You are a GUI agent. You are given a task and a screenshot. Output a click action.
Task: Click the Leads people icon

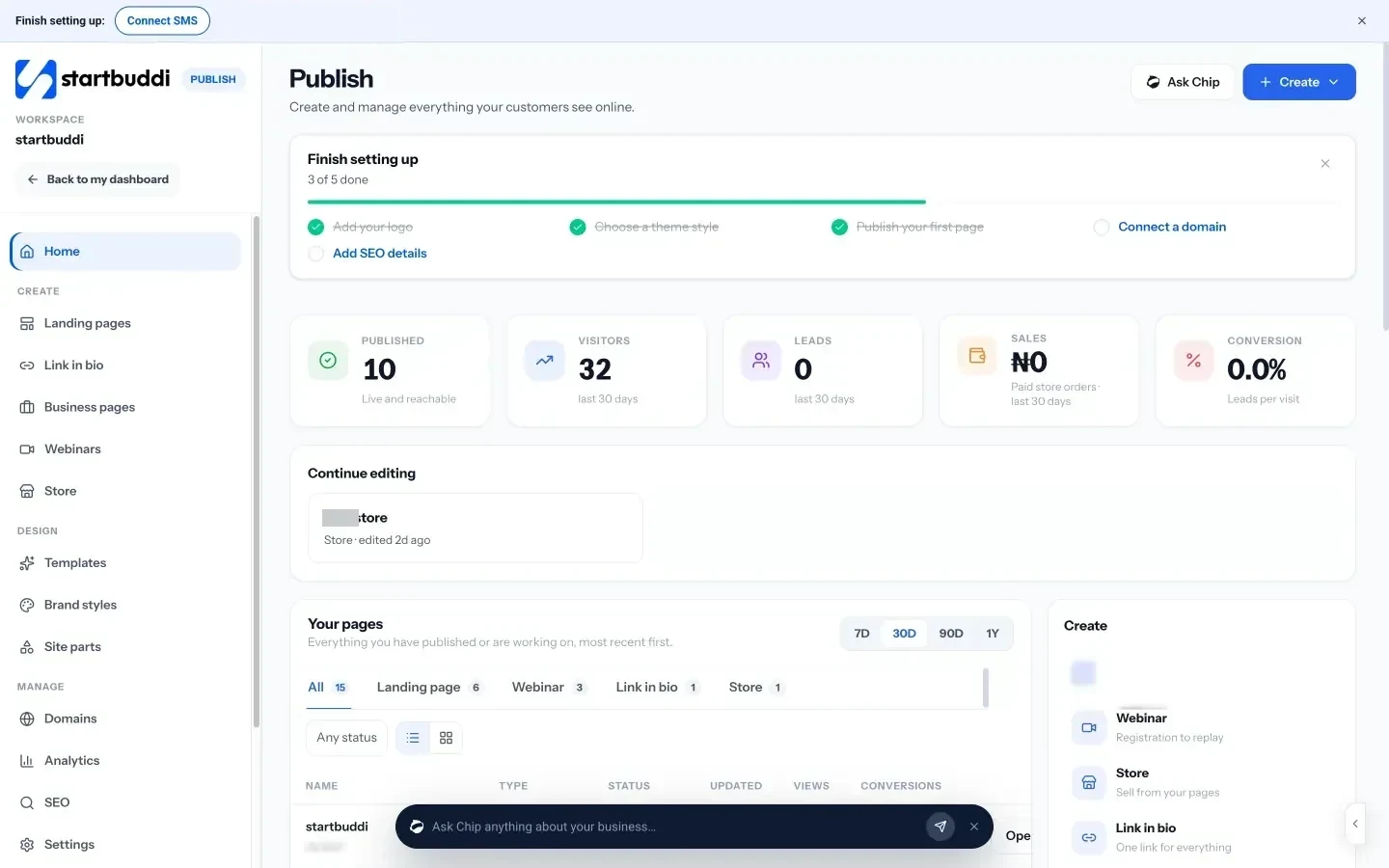[x=761, y=361]
